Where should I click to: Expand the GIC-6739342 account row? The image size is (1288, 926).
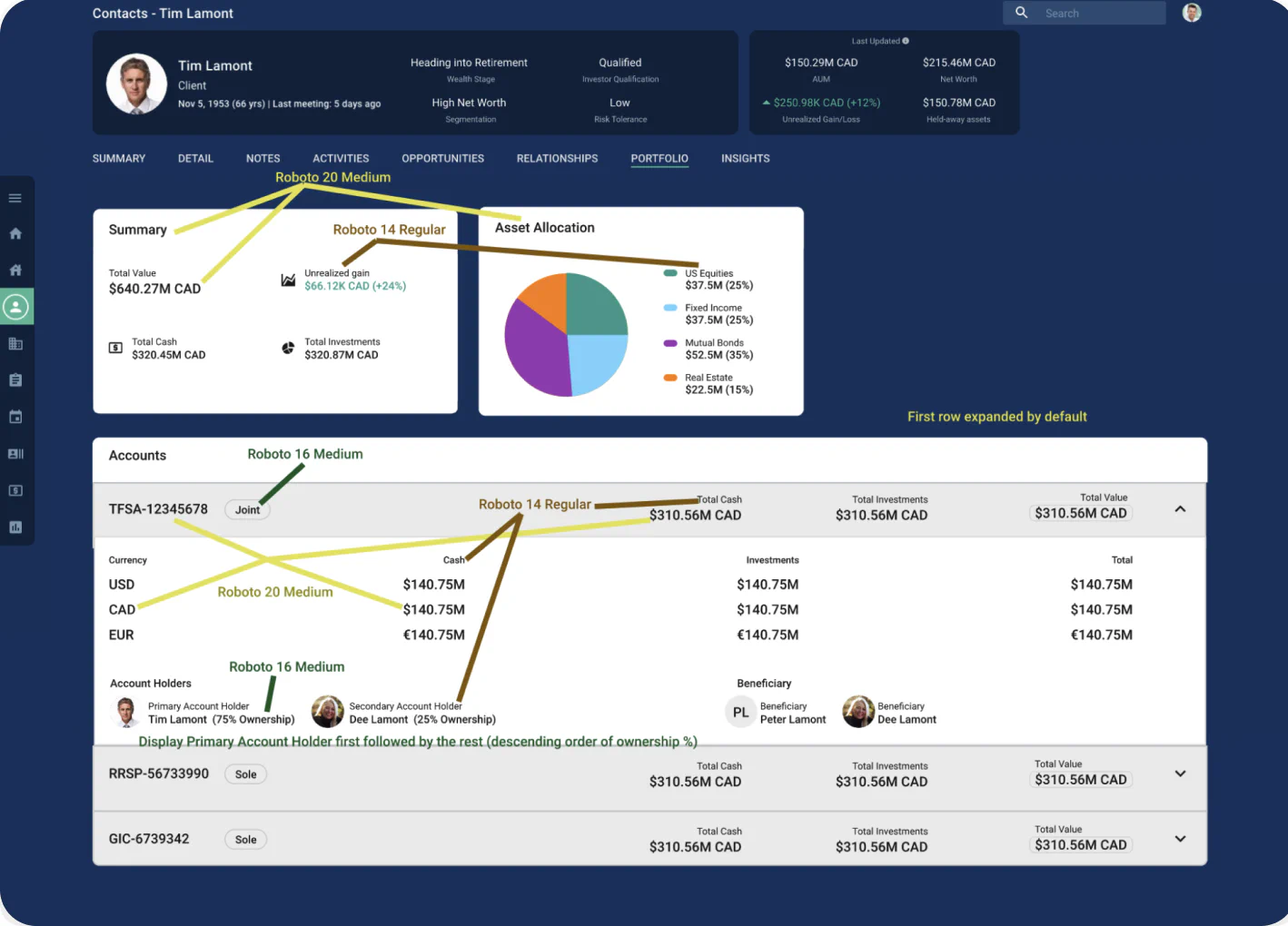tap(1180, 839)
